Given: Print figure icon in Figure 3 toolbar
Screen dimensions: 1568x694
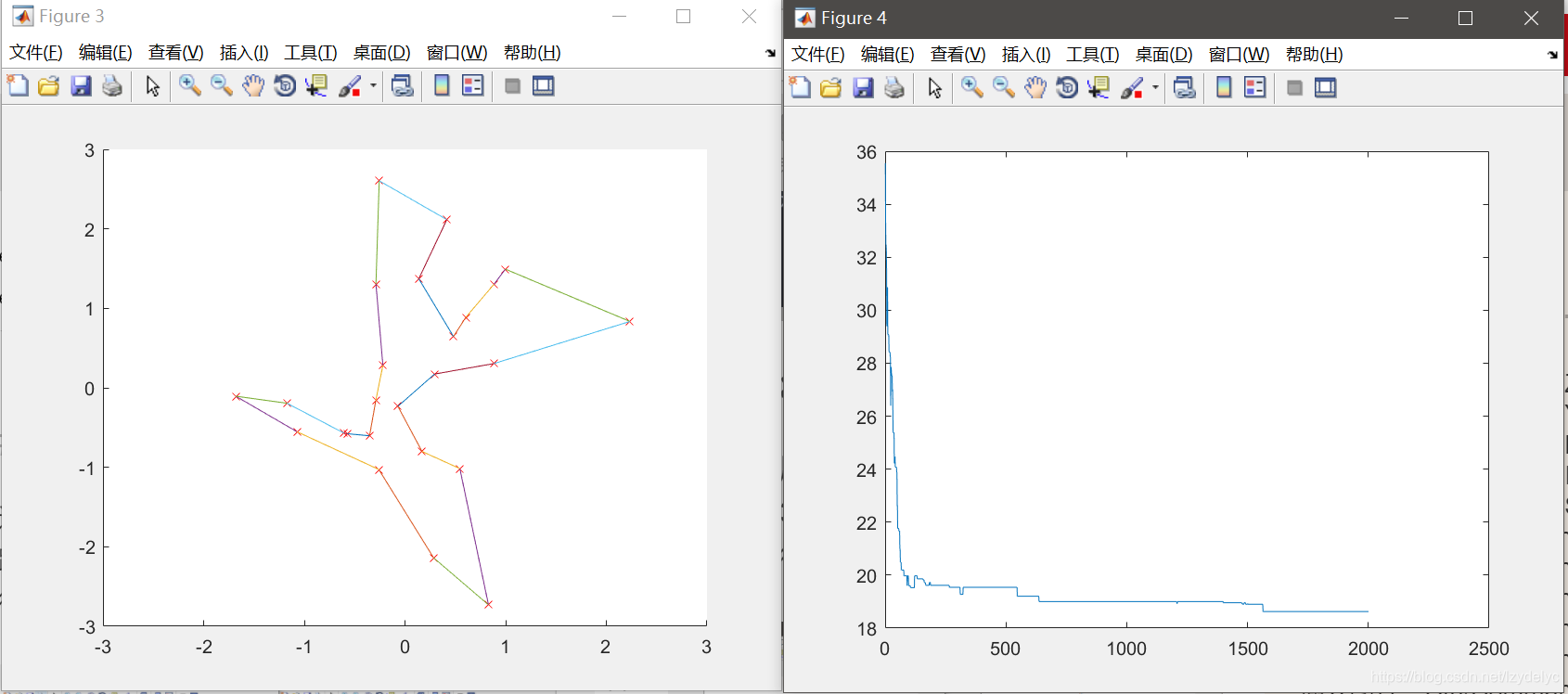Looking at the screenshot, I should 112,86.
